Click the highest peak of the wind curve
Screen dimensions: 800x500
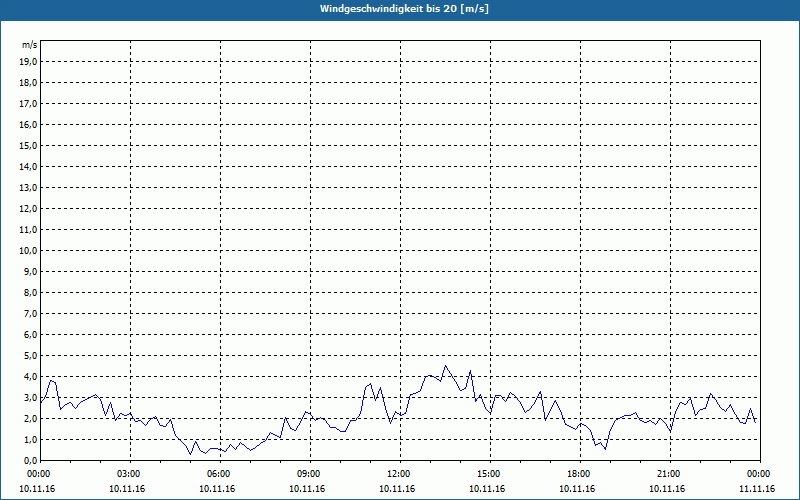(x=446, y=366)
